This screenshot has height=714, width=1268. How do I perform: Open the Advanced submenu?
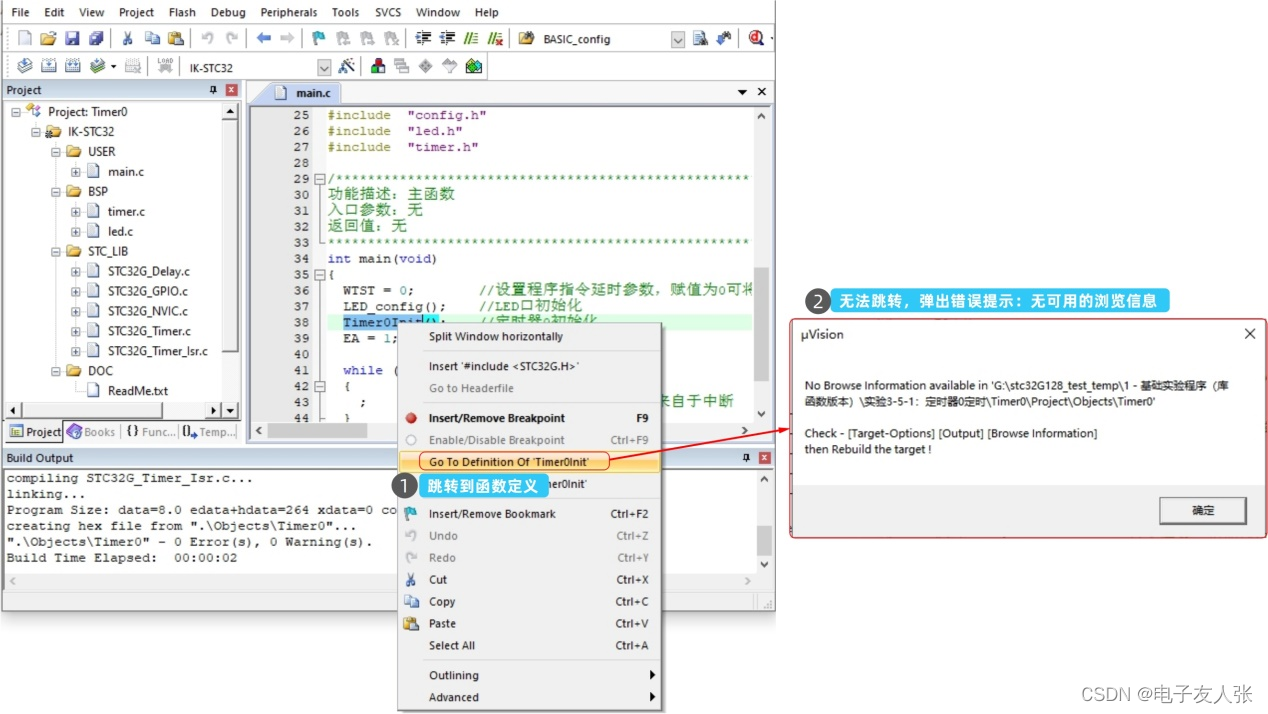coord(529,698)
